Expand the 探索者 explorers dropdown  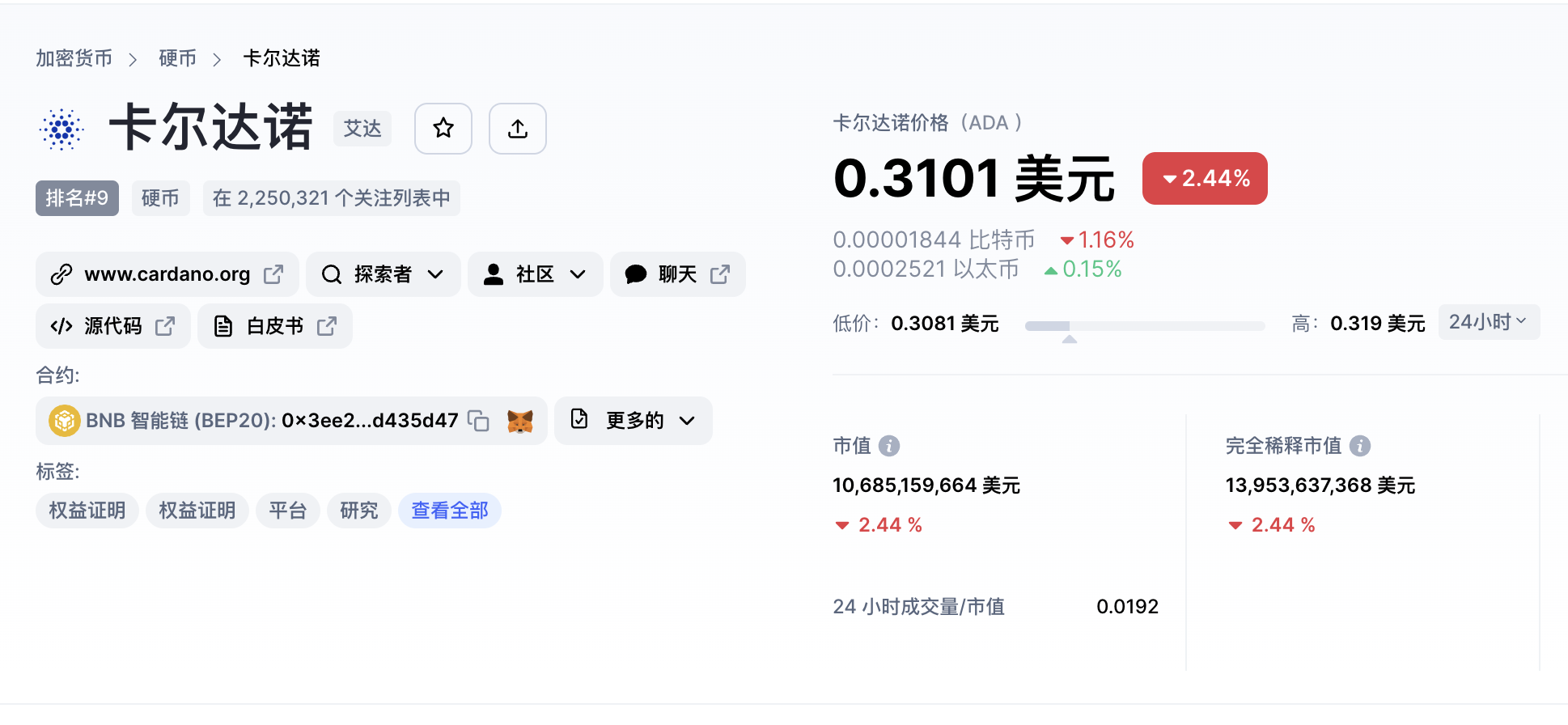click(x=383, y=274)
